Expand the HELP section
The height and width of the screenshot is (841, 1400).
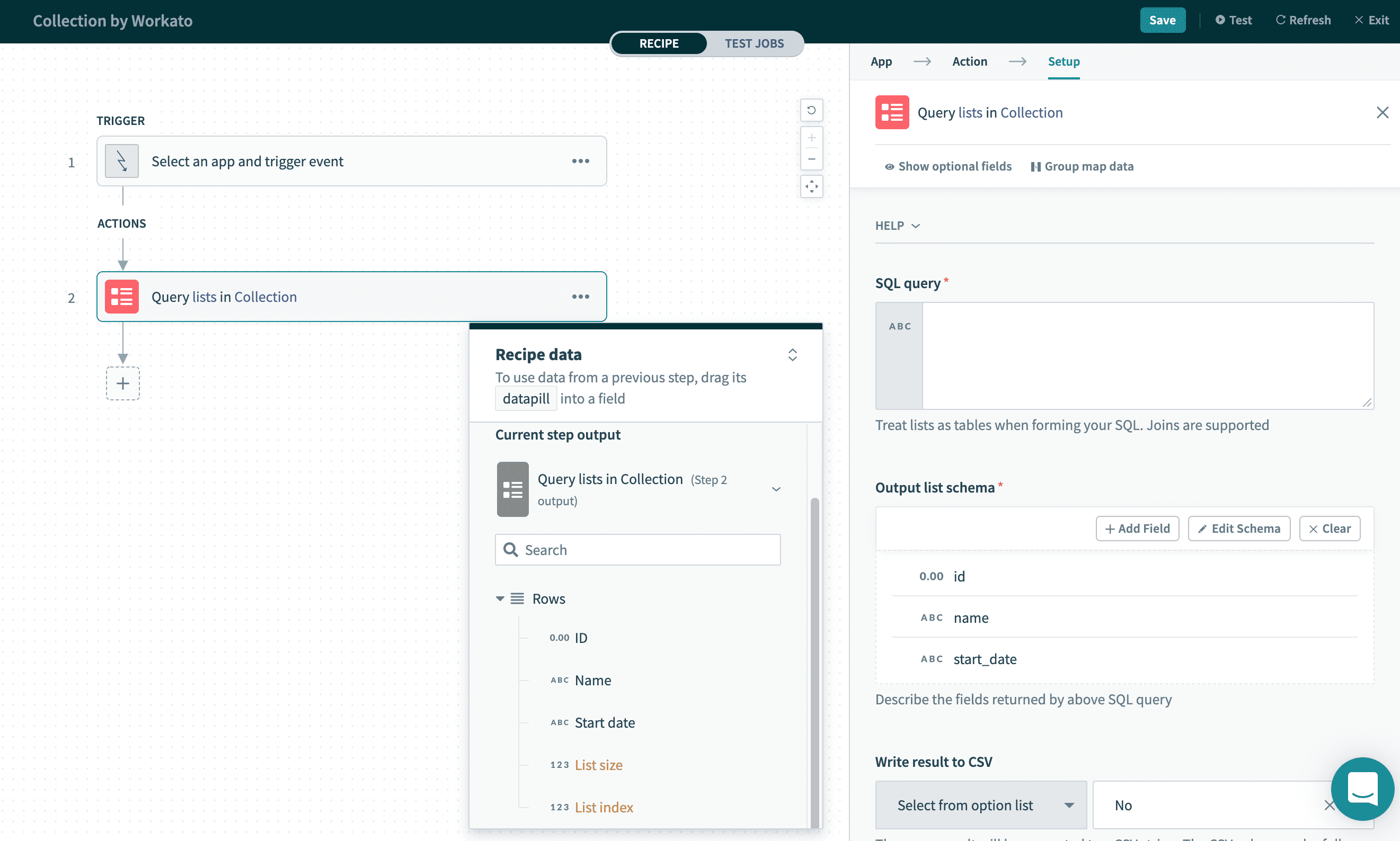[897, 226]
